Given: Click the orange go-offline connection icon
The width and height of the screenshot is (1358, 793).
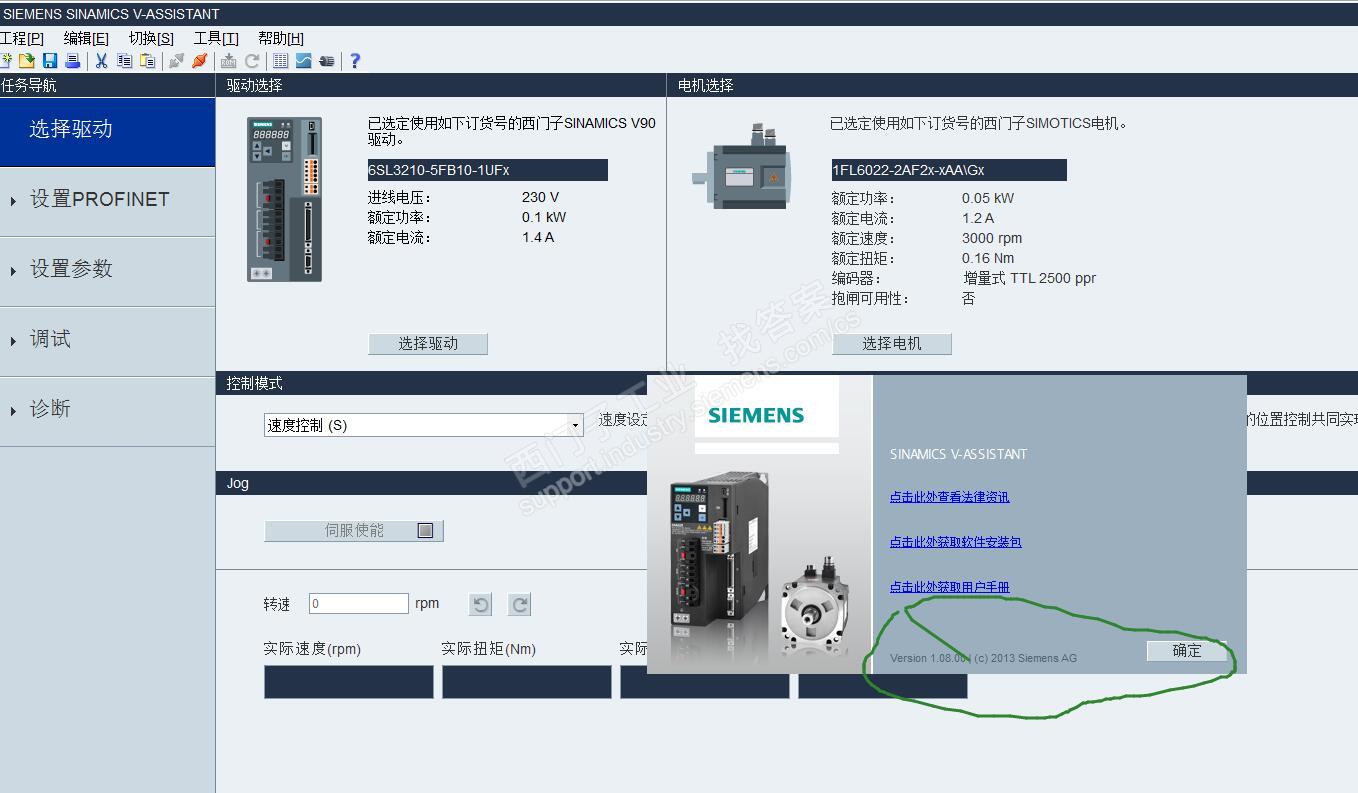Looking at the screenshot, I should (x=199, y=61).
